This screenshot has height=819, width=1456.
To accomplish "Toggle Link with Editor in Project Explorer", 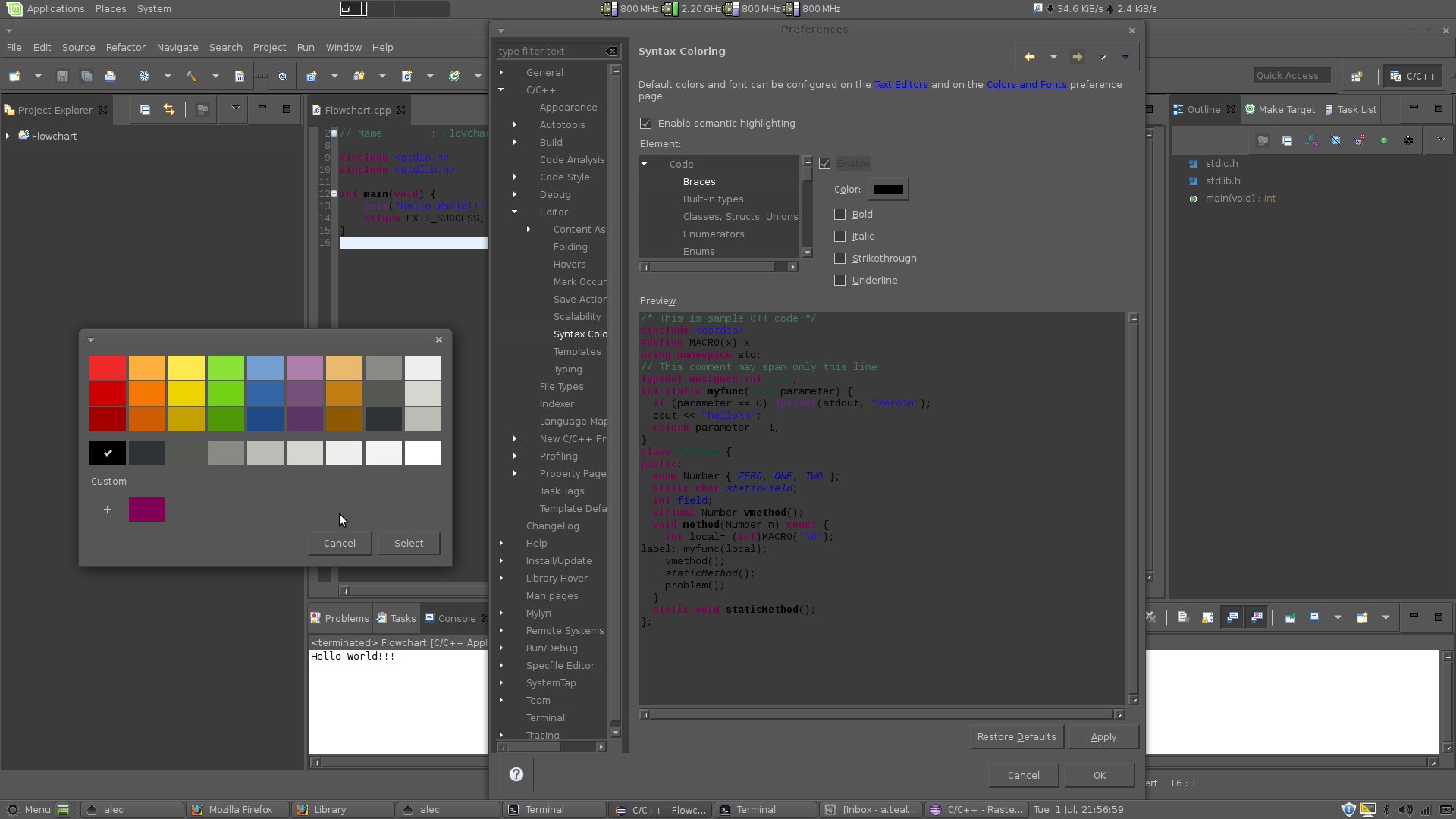I will [169, 109].
